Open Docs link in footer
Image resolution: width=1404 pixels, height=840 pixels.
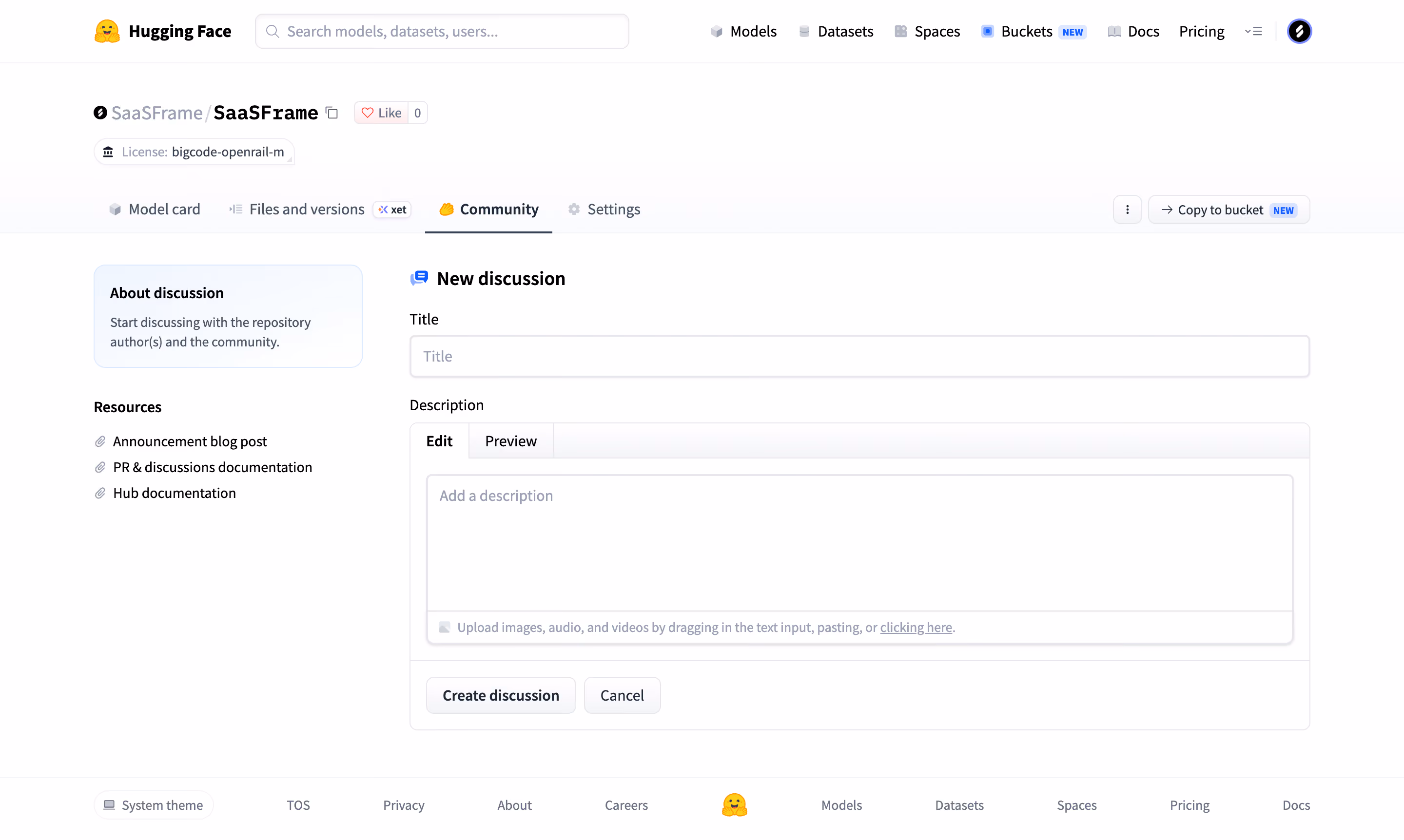(1296, 804)
